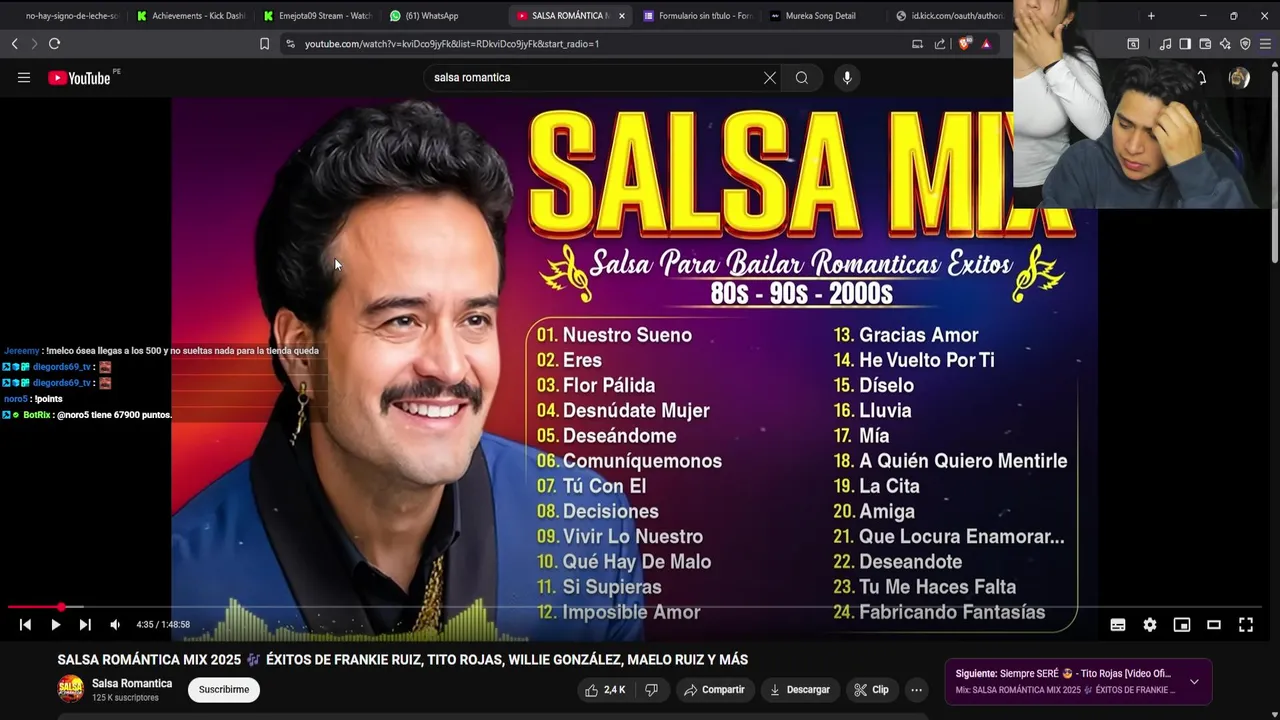Enter fullscreen video mode
The height and width of the screenshot is (720, 1280).
point(1246,625)
